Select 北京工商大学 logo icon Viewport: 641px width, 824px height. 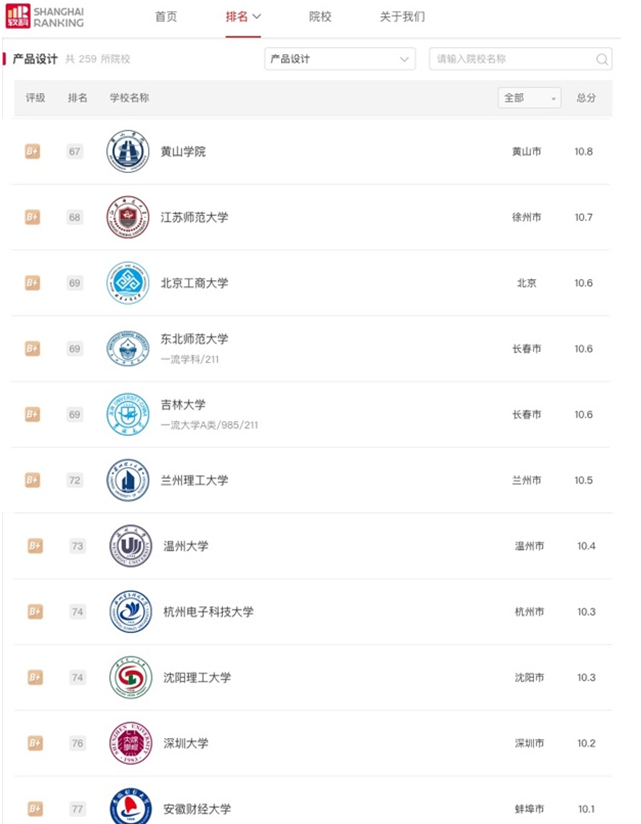[x=128, y=283]
